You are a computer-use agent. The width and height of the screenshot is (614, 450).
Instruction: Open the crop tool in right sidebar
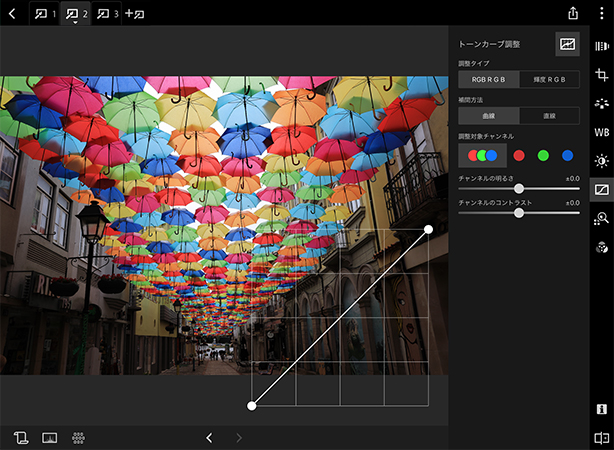click(x=601, y=75)
